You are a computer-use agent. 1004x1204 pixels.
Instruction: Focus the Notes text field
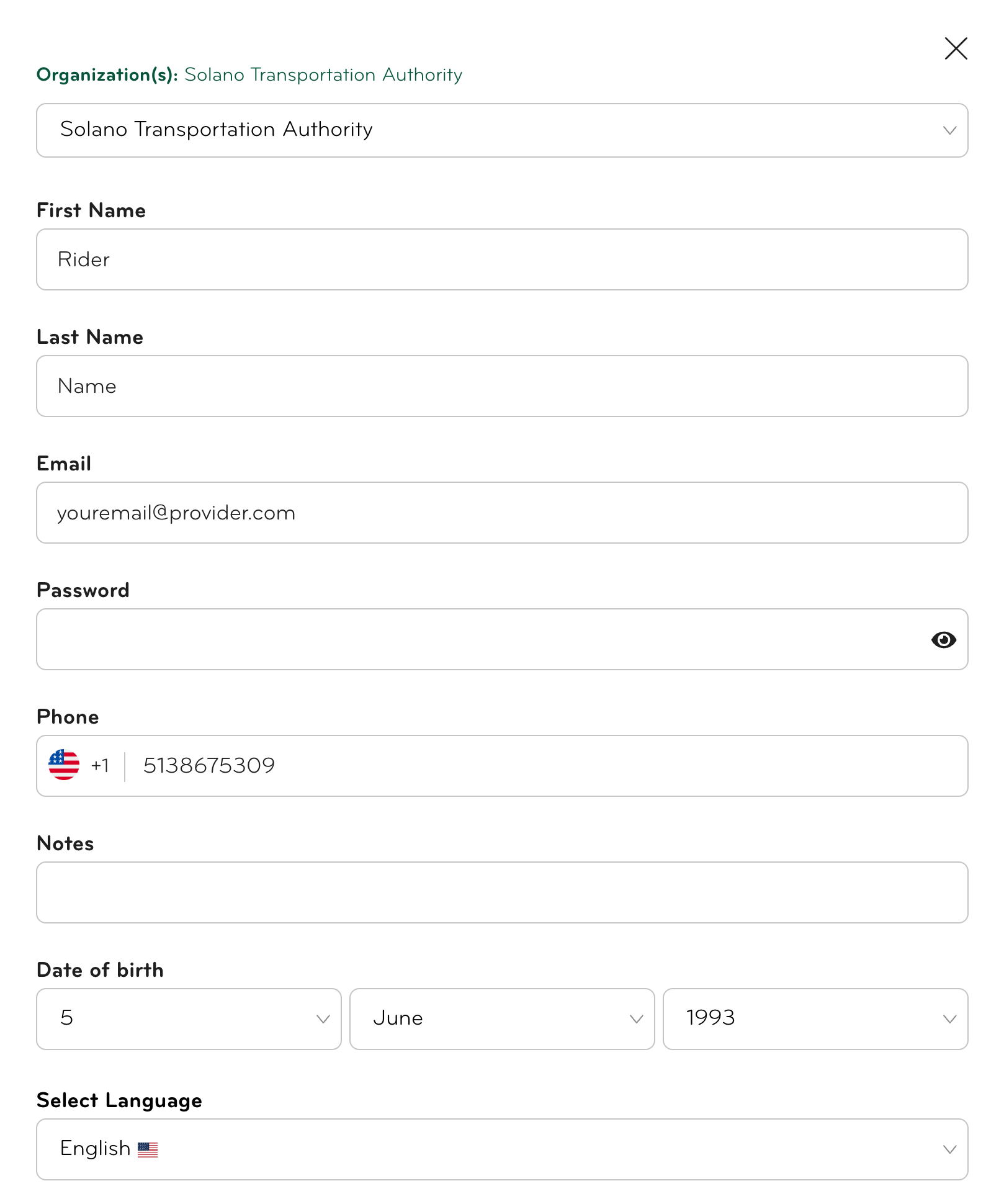[x=501, y=892]
